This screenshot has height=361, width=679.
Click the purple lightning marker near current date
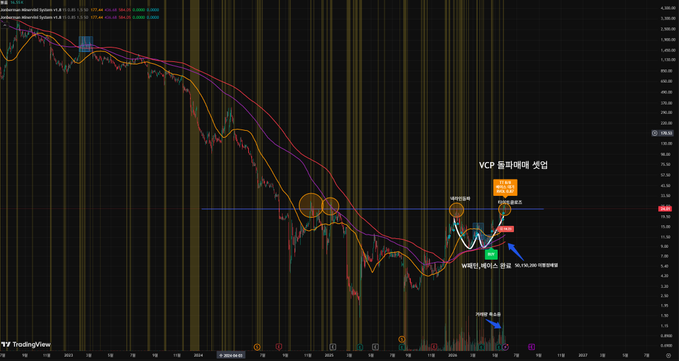click(507, 347)
